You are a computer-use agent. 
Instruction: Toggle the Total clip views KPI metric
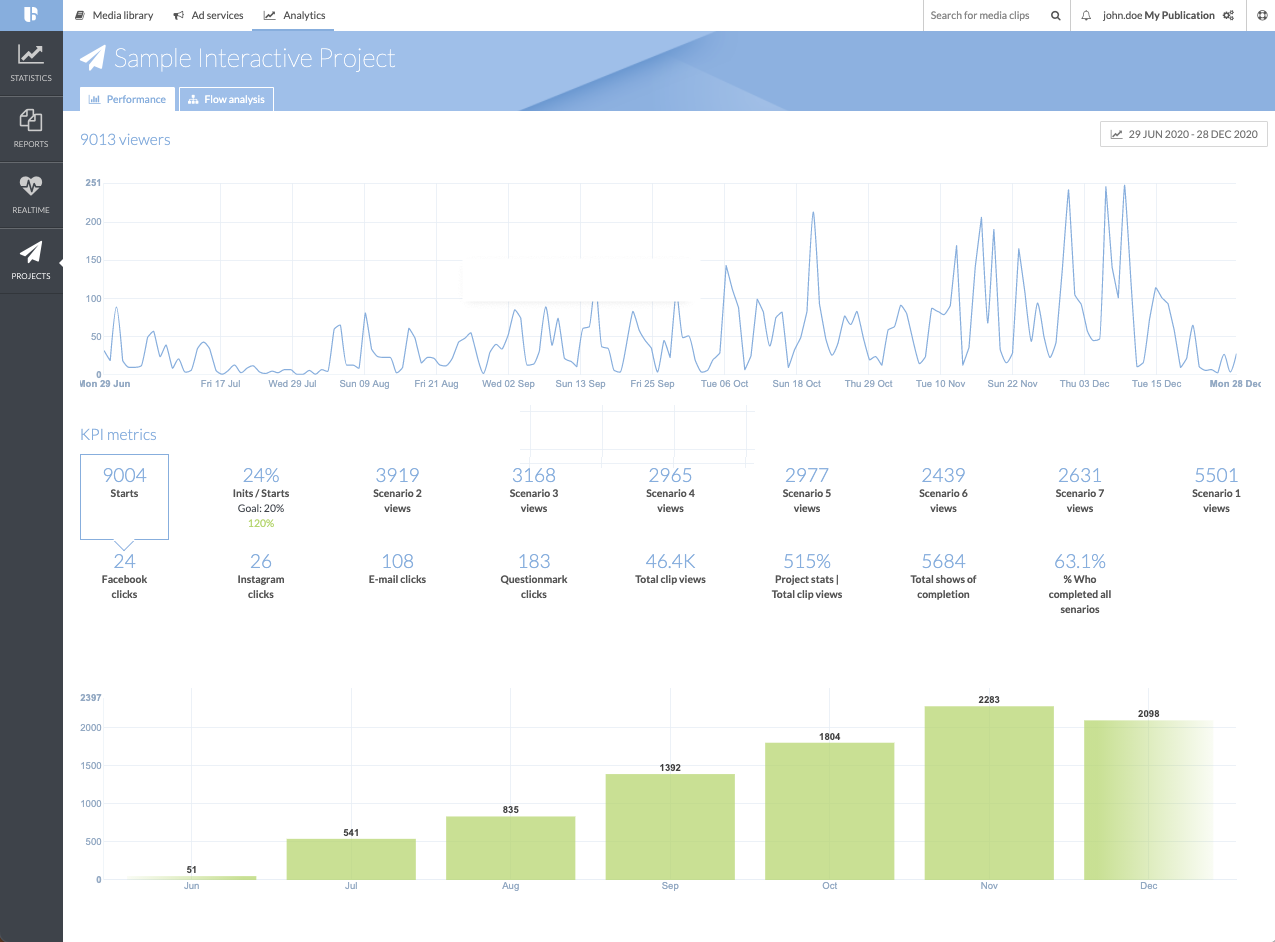click(670, 570)
